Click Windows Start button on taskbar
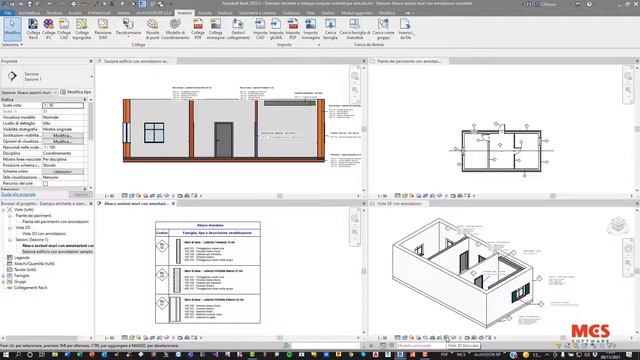 [x=6, y=355]
